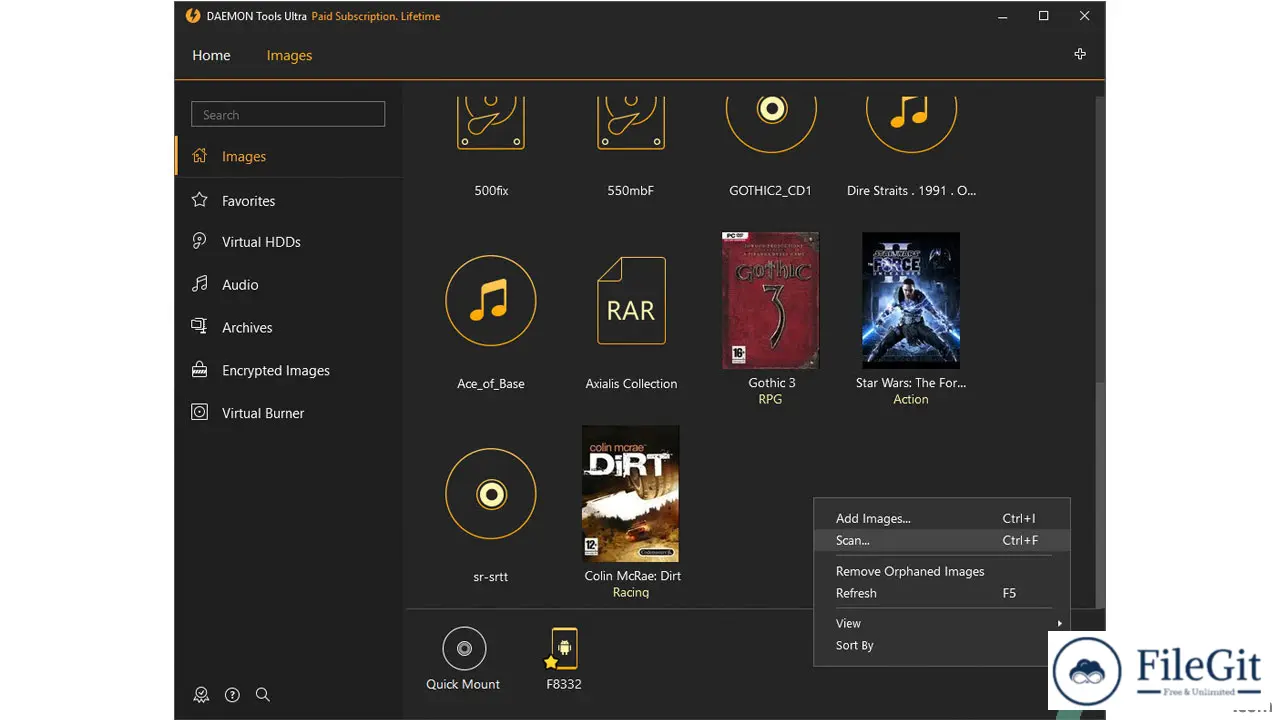Open the help question mark icon

[x=232, y=695]
